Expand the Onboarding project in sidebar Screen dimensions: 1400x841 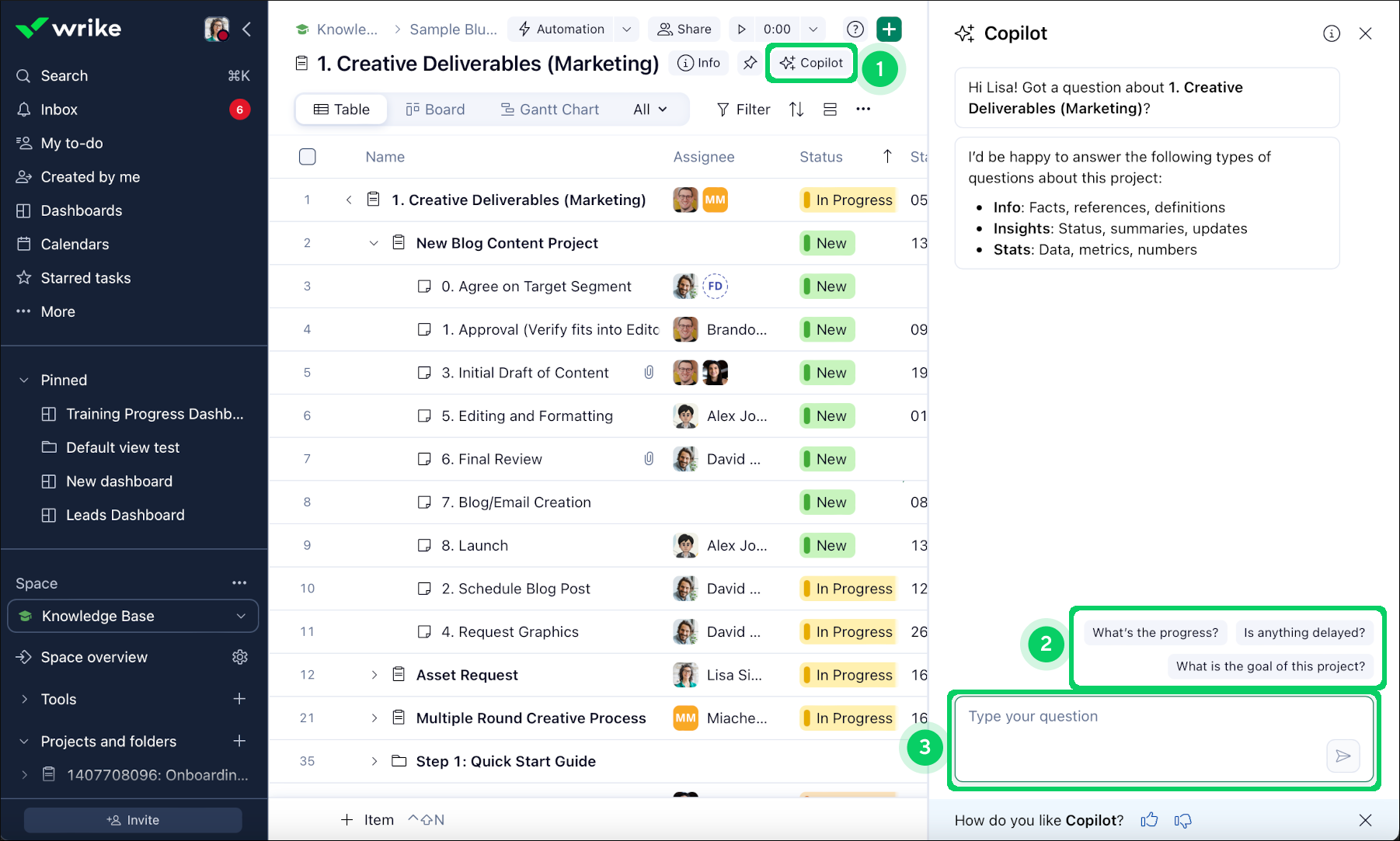pos(24,775)
